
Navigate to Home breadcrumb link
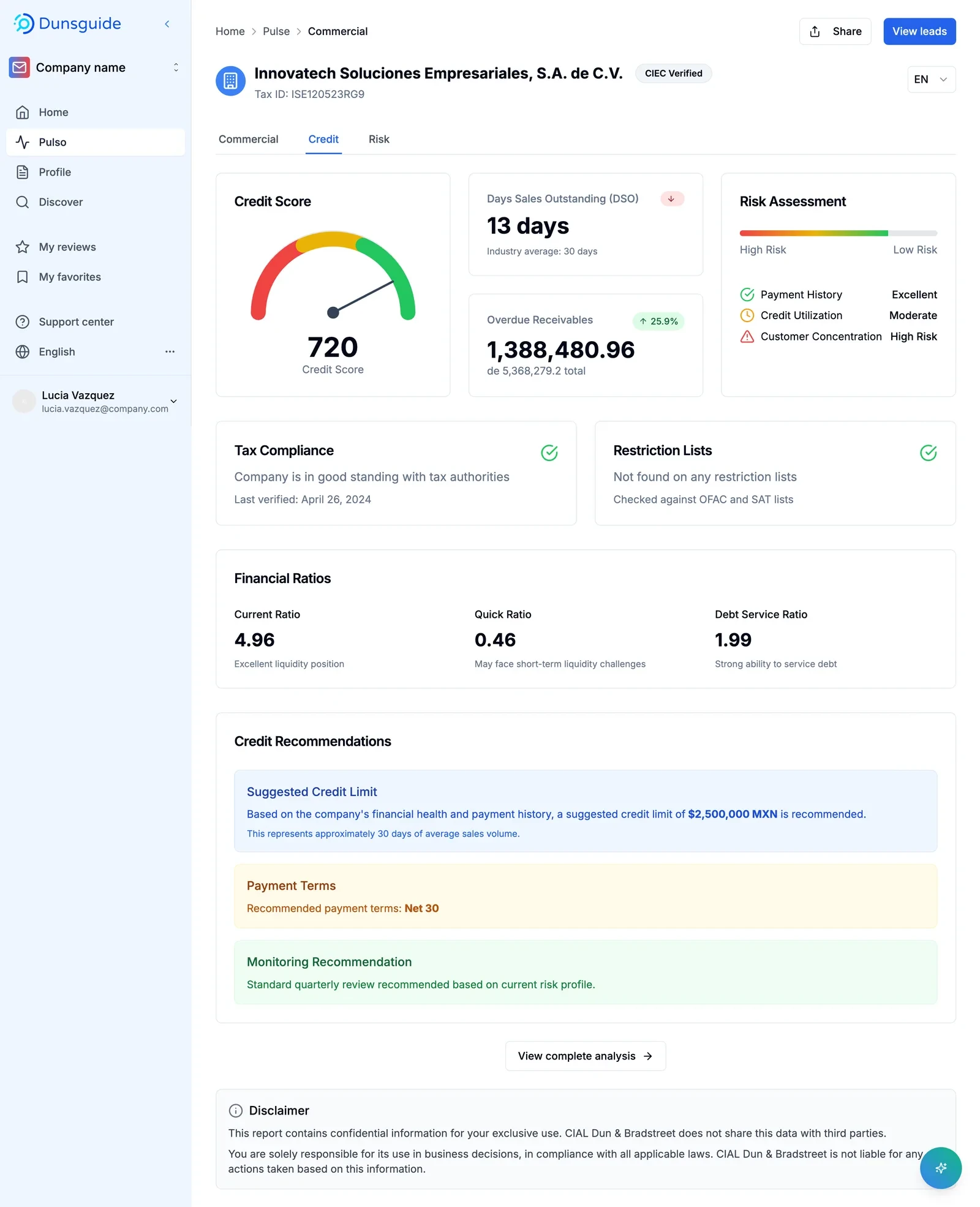[x=230, y=31]
